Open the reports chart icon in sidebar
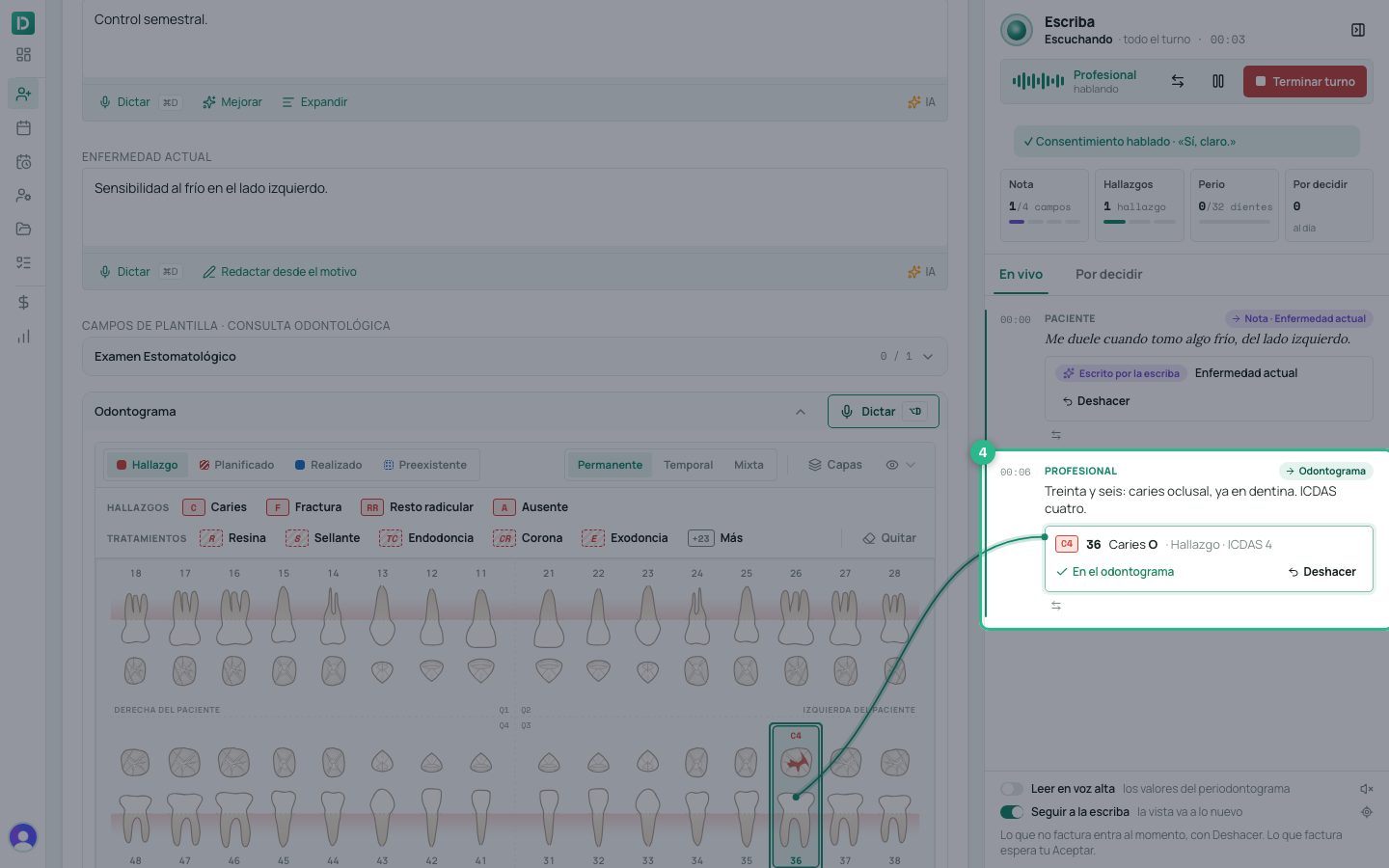Screen dimensions: 1389x868 tap(23, 336)
